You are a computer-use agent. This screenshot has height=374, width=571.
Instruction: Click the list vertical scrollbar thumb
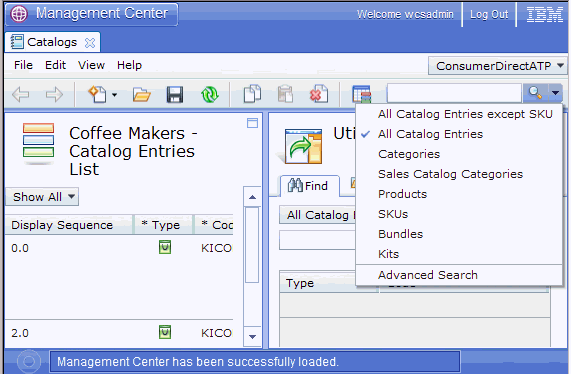pyautogui.click(x=252, y=245)
